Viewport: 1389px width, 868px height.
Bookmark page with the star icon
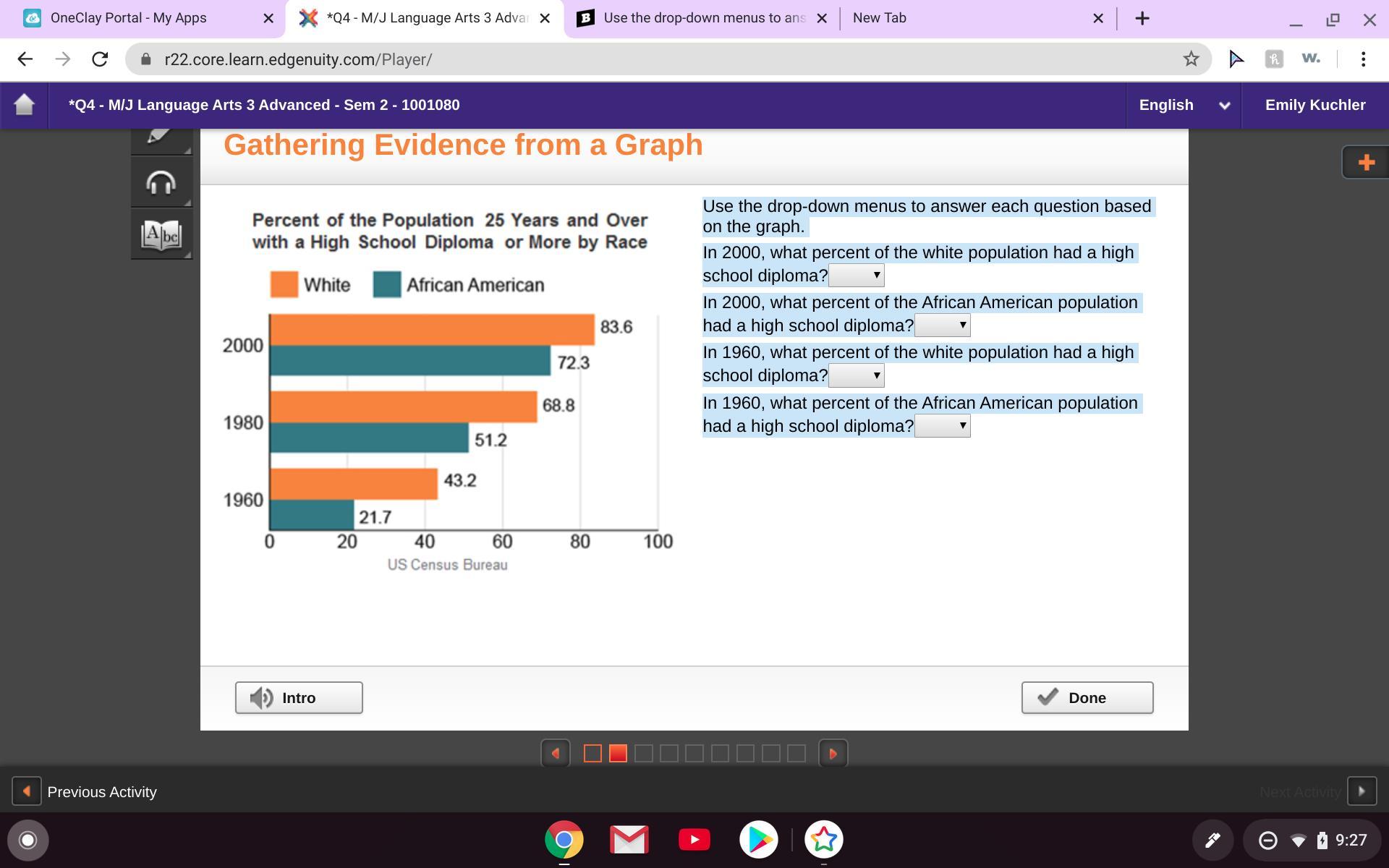click(x=1191, y=59)
